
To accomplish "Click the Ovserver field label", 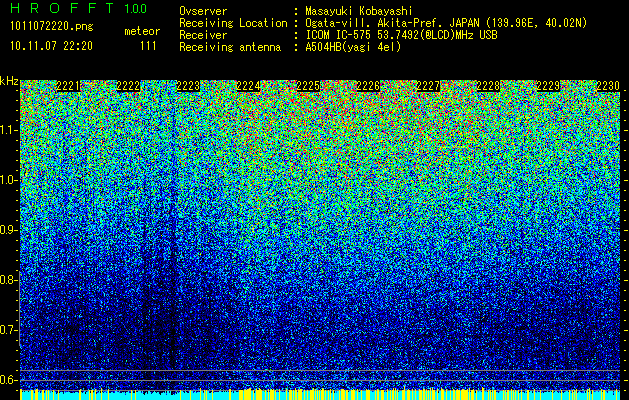I will pyautogui.click(x=203, y=11).
